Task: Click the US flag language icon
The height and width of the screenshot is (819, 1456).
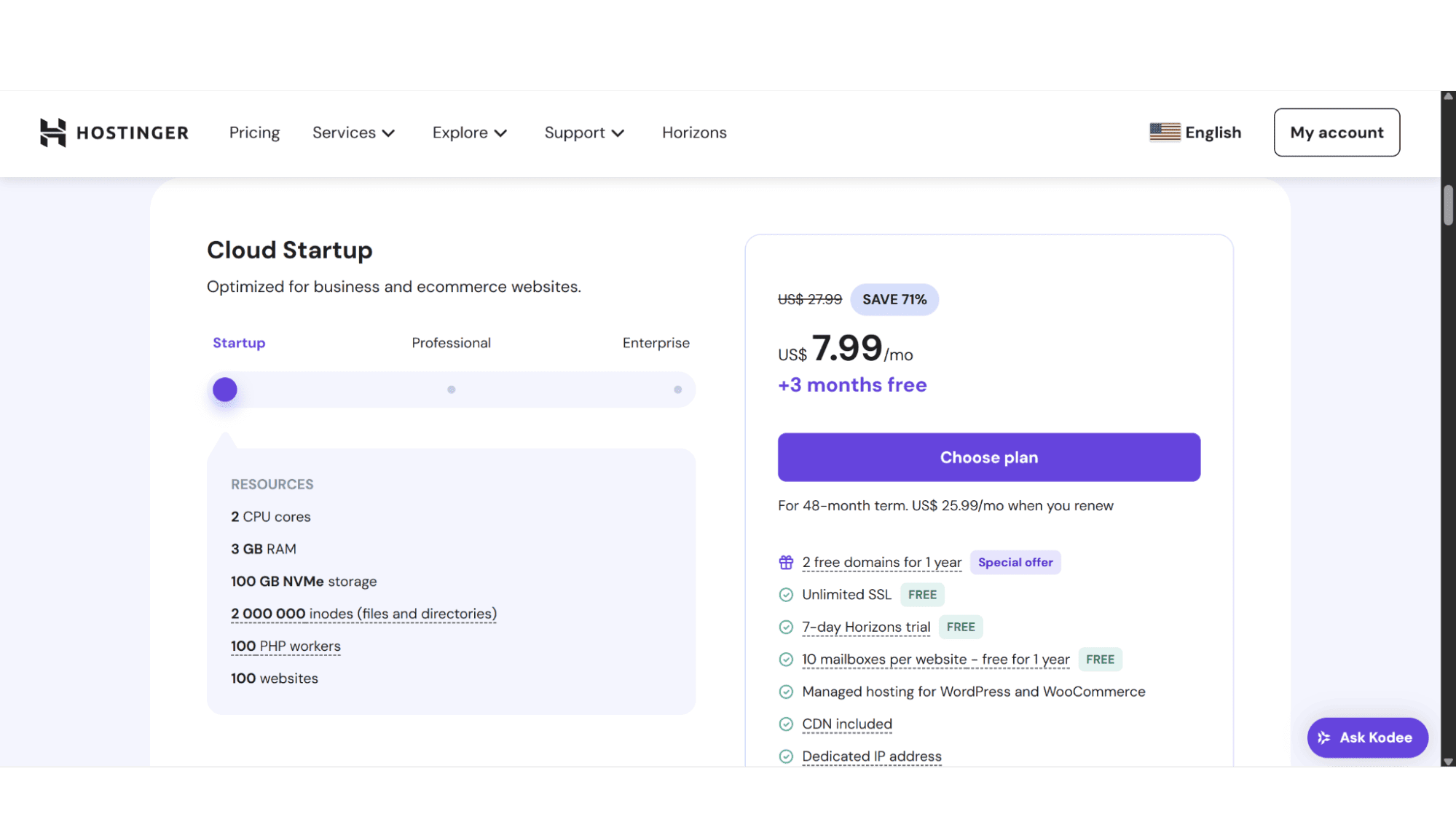Action: click(1165, 132)
